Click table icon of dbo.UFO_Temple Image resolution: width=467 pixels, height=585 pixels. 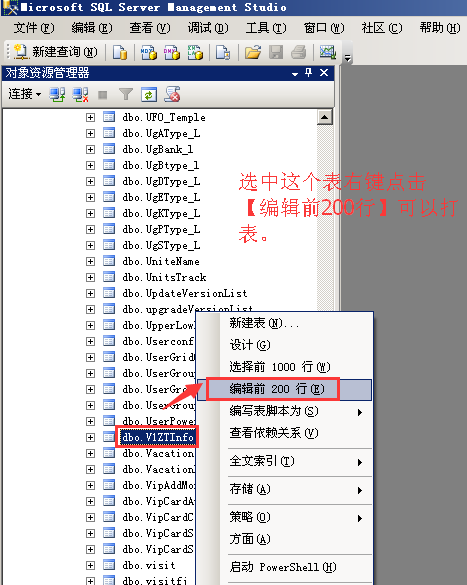point(109,117)
